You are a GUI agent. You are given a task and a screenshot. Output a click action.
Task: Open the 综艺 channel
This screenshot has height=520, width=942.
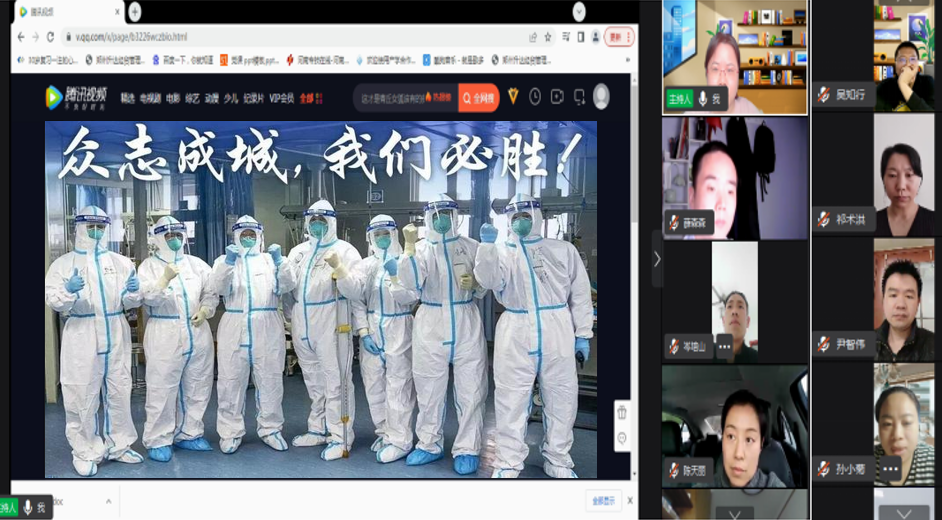[192, 98]
